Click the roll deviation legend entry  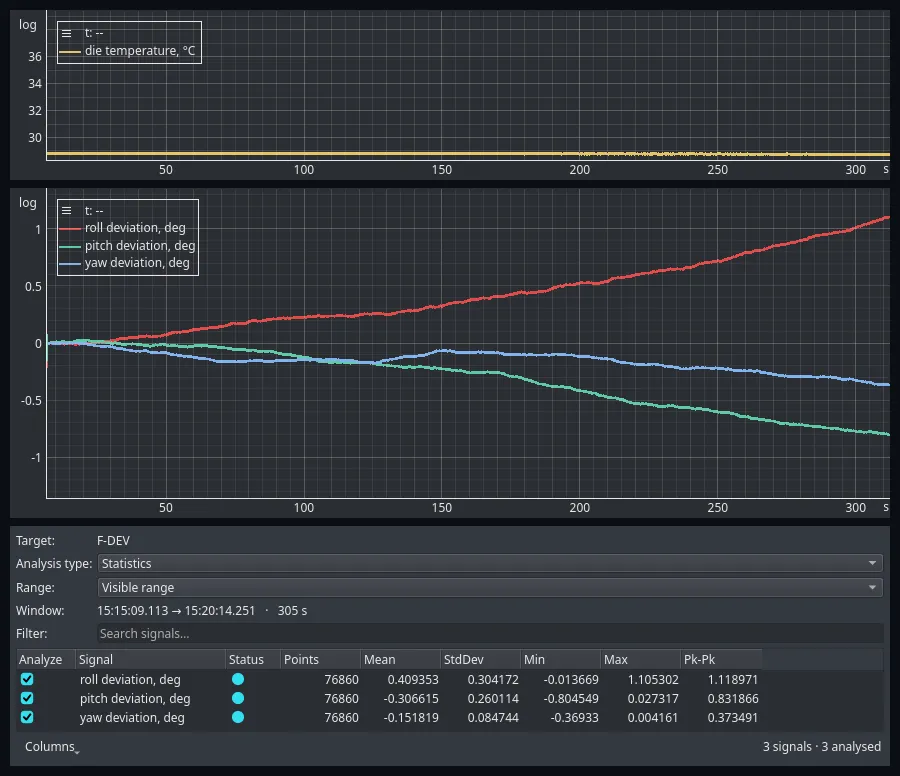click(x=123, y=228)
